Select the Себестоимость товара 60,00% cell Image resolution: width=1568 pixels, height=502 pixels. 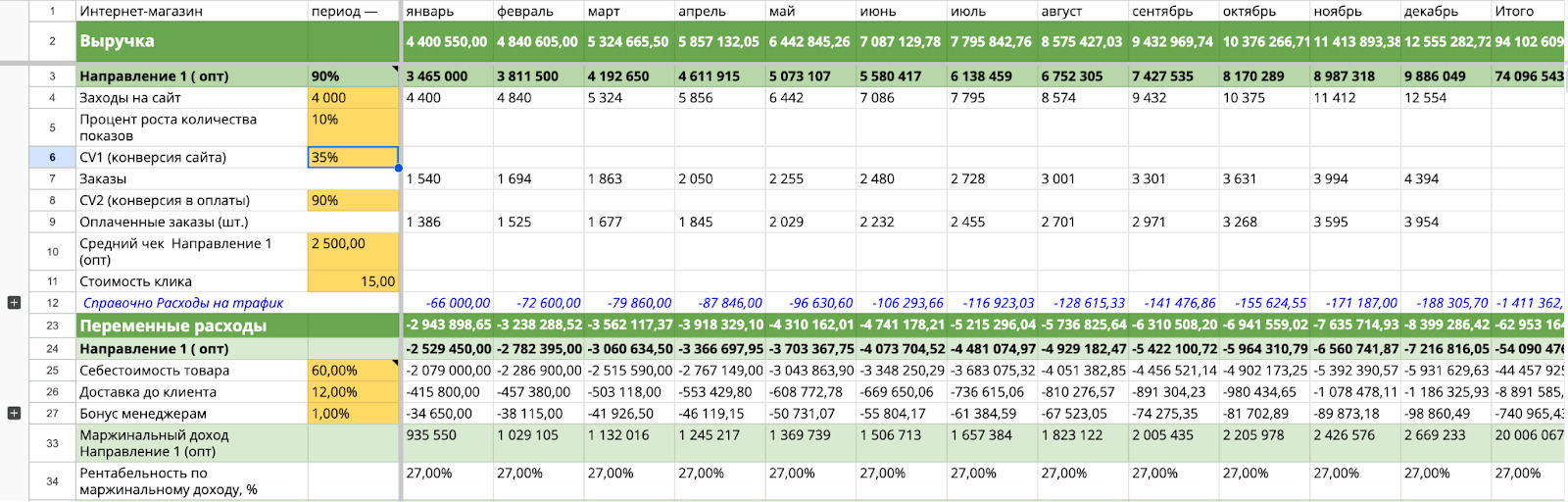click(352, 371)
